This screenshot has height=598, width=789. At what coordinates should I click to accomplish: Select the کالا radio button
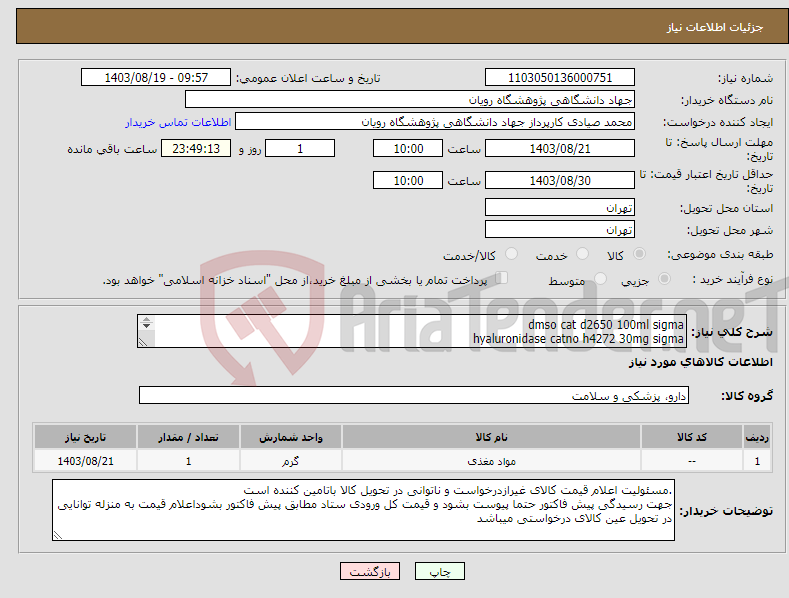click(x=639, y=254)
